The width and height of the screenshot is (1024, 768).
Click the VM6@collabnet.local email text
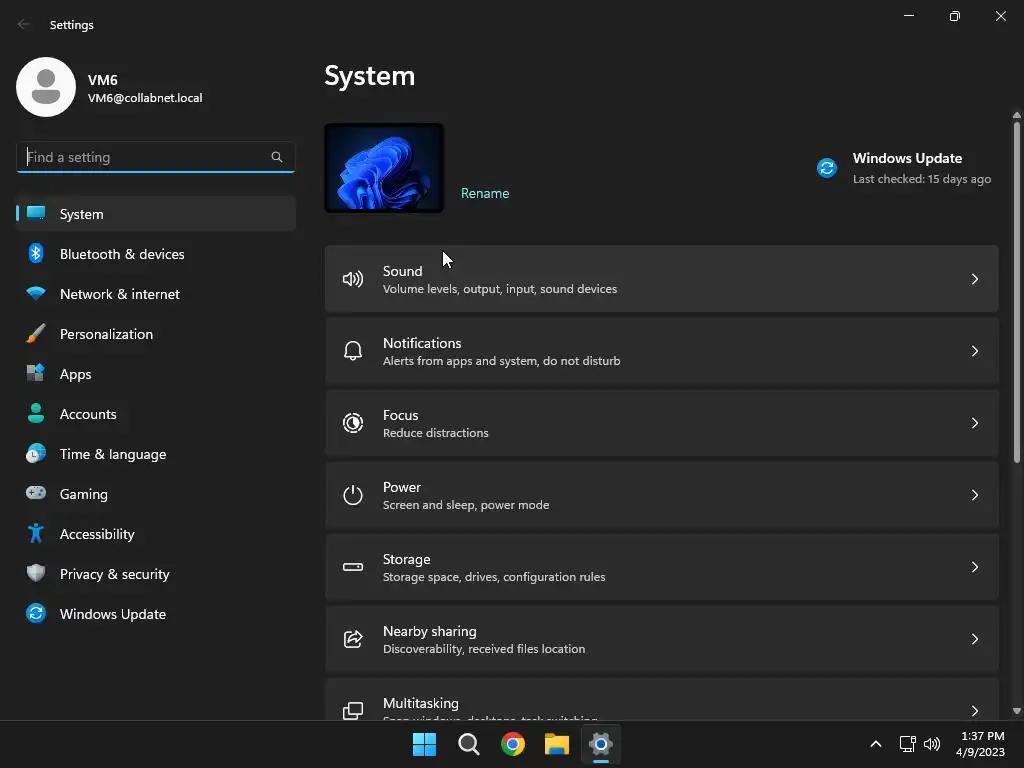point(145,98)
